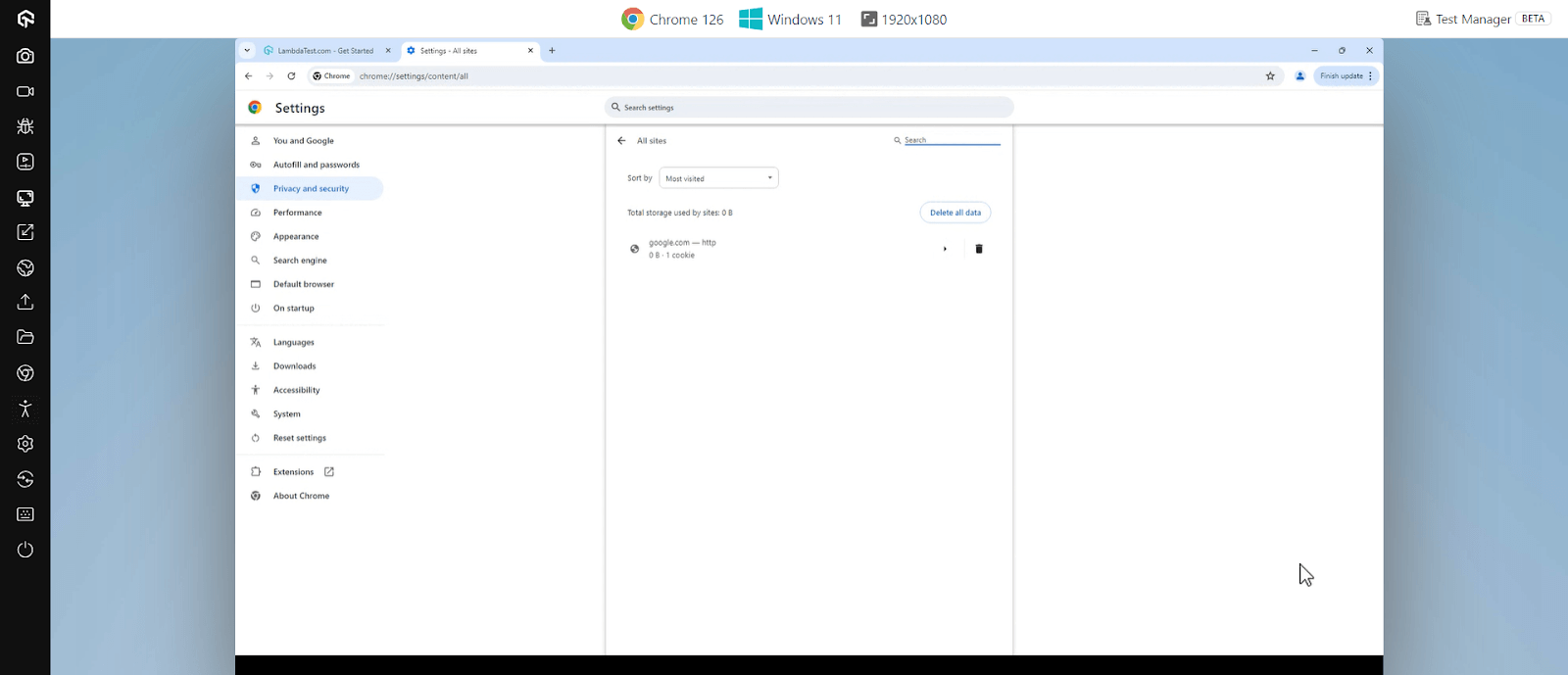Screen dimensions: 1568x675
Task: Click the Windows 11 OS selector
Action: (791, 19)
